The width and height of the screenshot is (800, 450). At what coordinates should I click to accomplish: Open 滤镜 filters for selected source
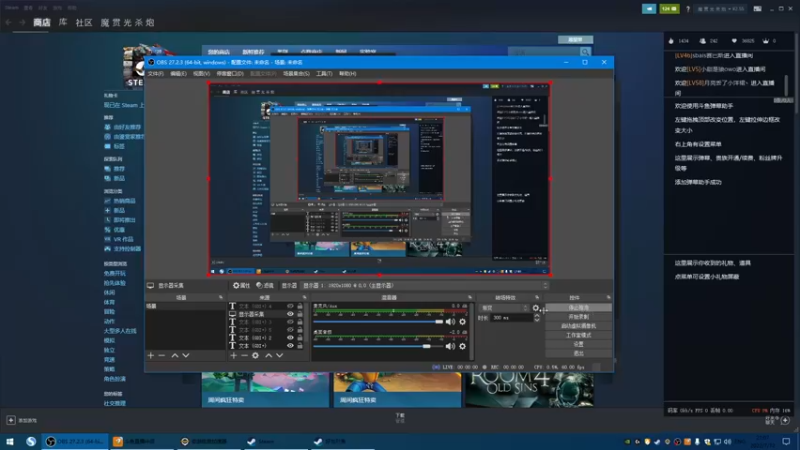[265, 286]
